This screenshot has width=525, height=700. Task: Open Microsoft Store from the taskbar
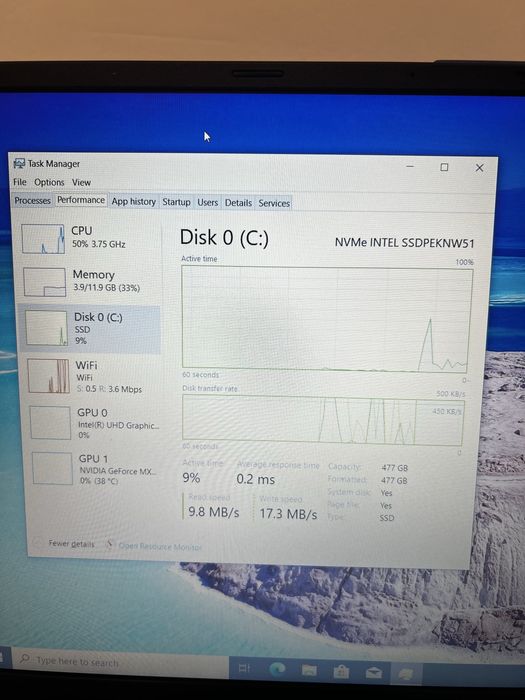341,671
